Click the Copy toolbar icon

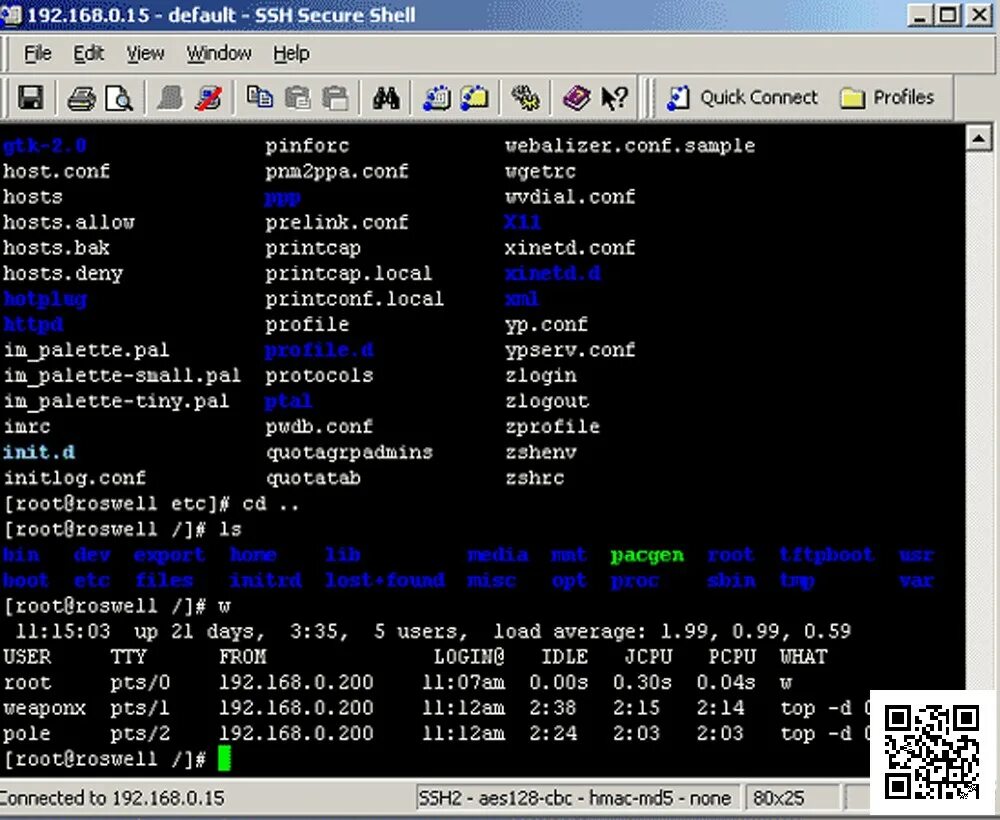coord(260,98)
